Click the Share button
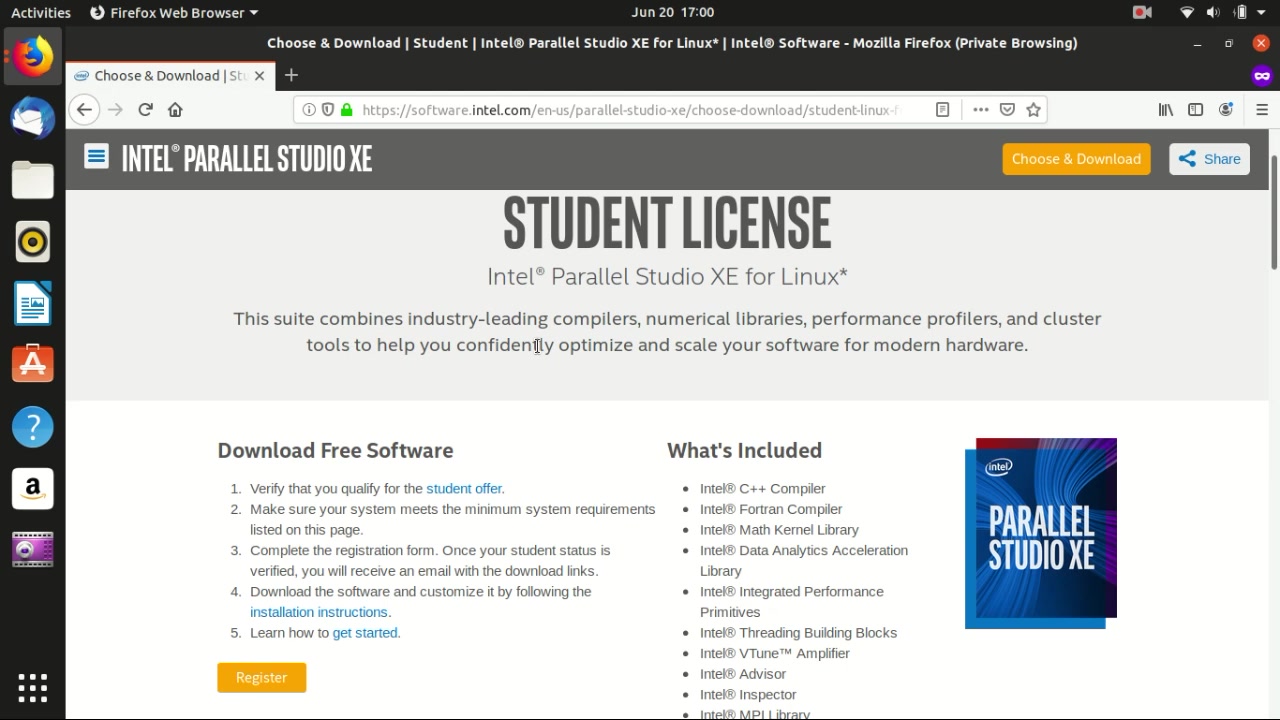 pyautogui.click(x=1209, y=159)
